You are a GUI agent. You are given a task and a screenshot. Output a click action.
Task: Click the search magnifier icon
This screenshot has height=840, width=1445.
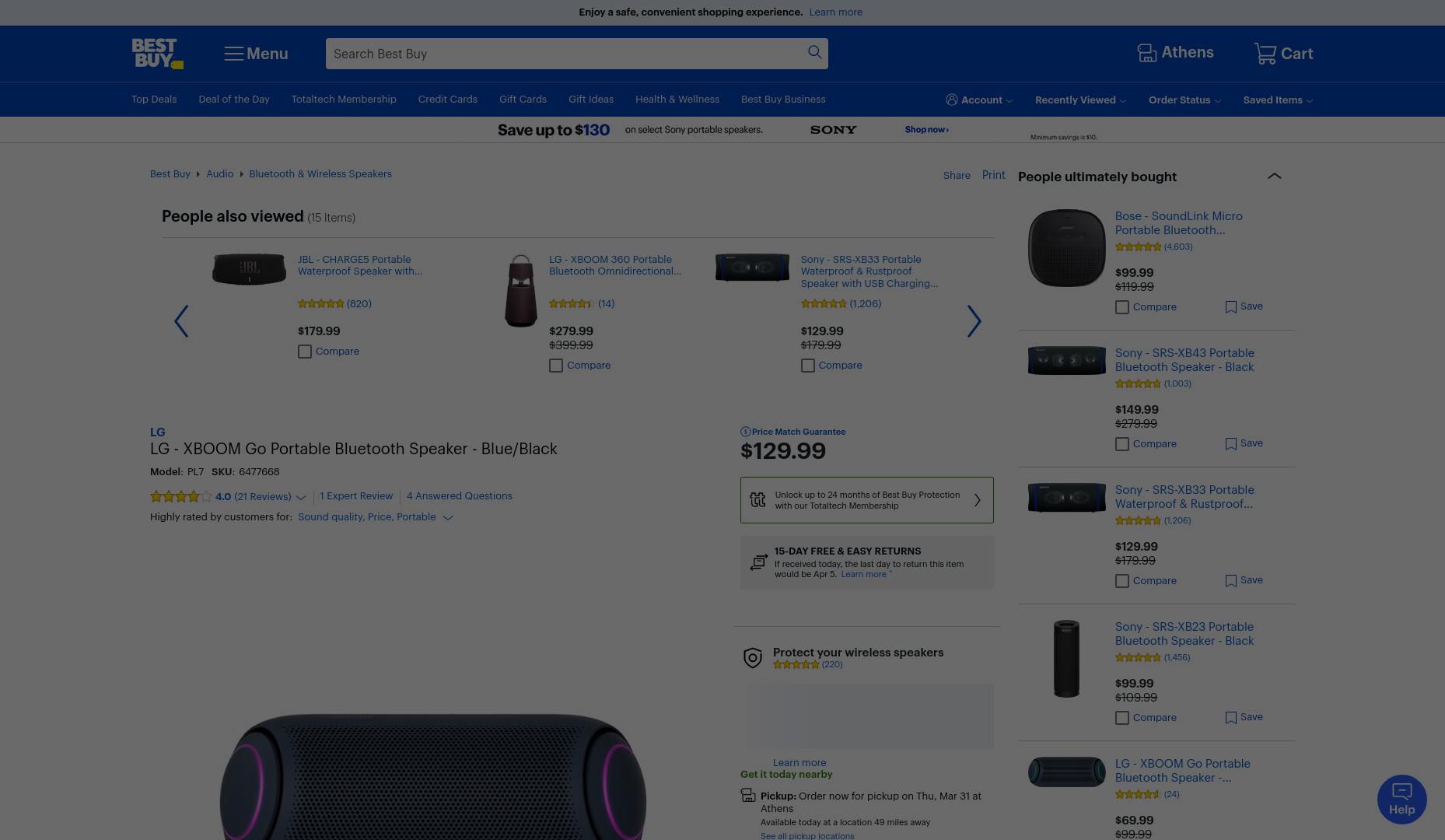click(814, 52)
